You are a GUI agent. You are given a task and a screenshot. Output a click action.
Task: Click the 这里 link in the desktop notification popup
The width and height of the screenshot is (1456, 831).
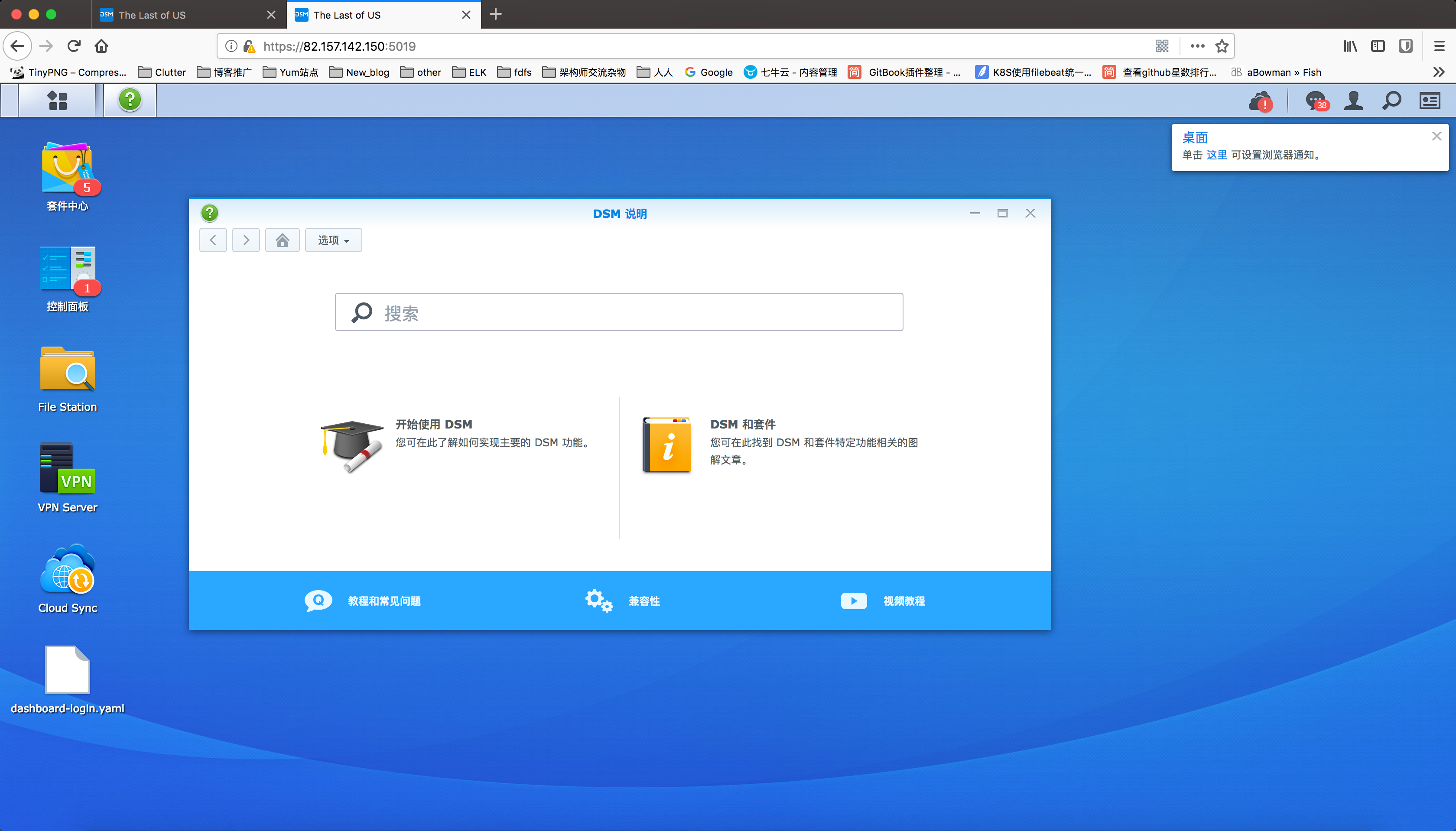coord(1217,154)
